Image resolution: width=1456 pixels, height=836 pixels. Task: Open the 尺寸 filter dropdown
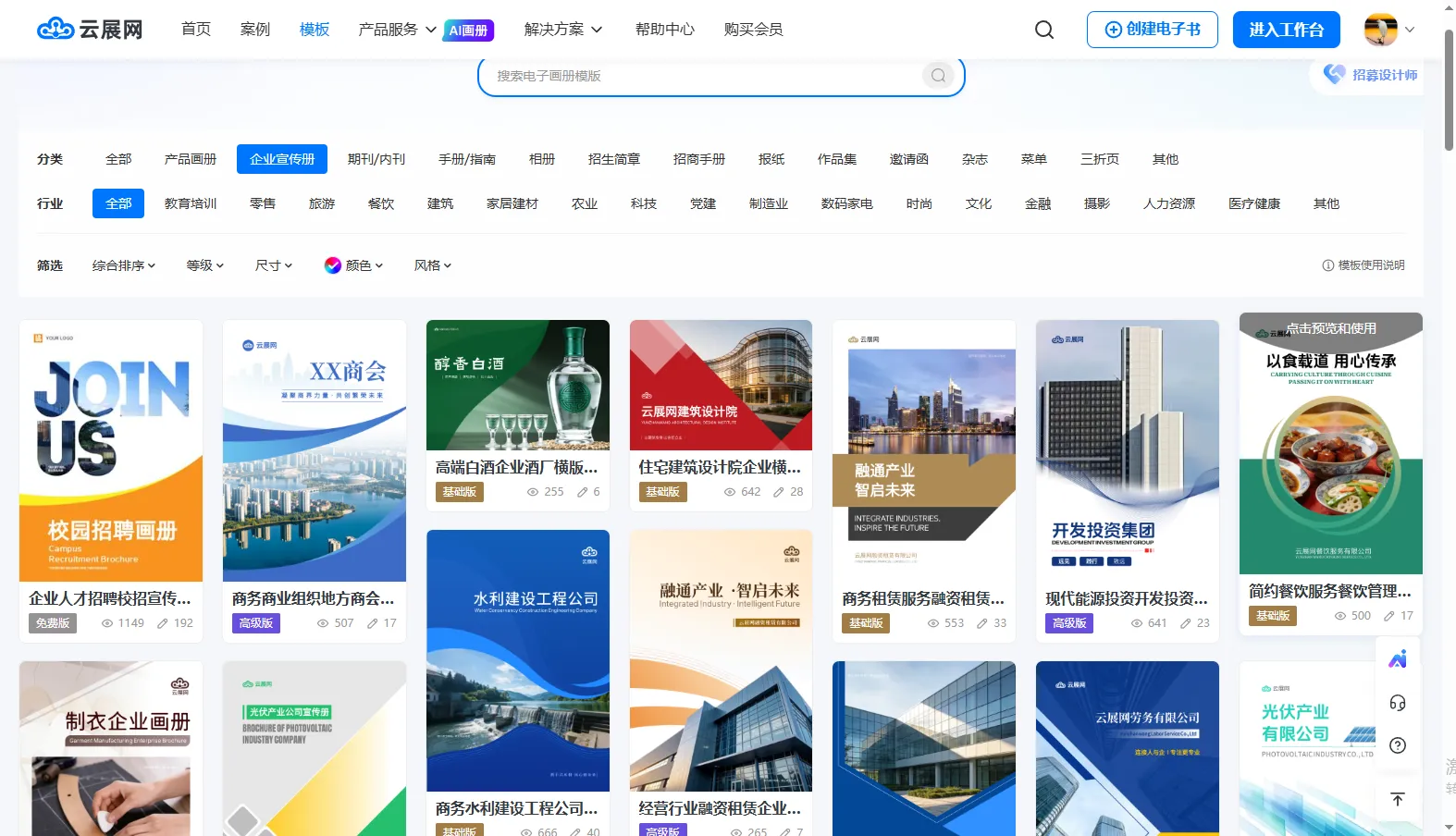(274, 265)
